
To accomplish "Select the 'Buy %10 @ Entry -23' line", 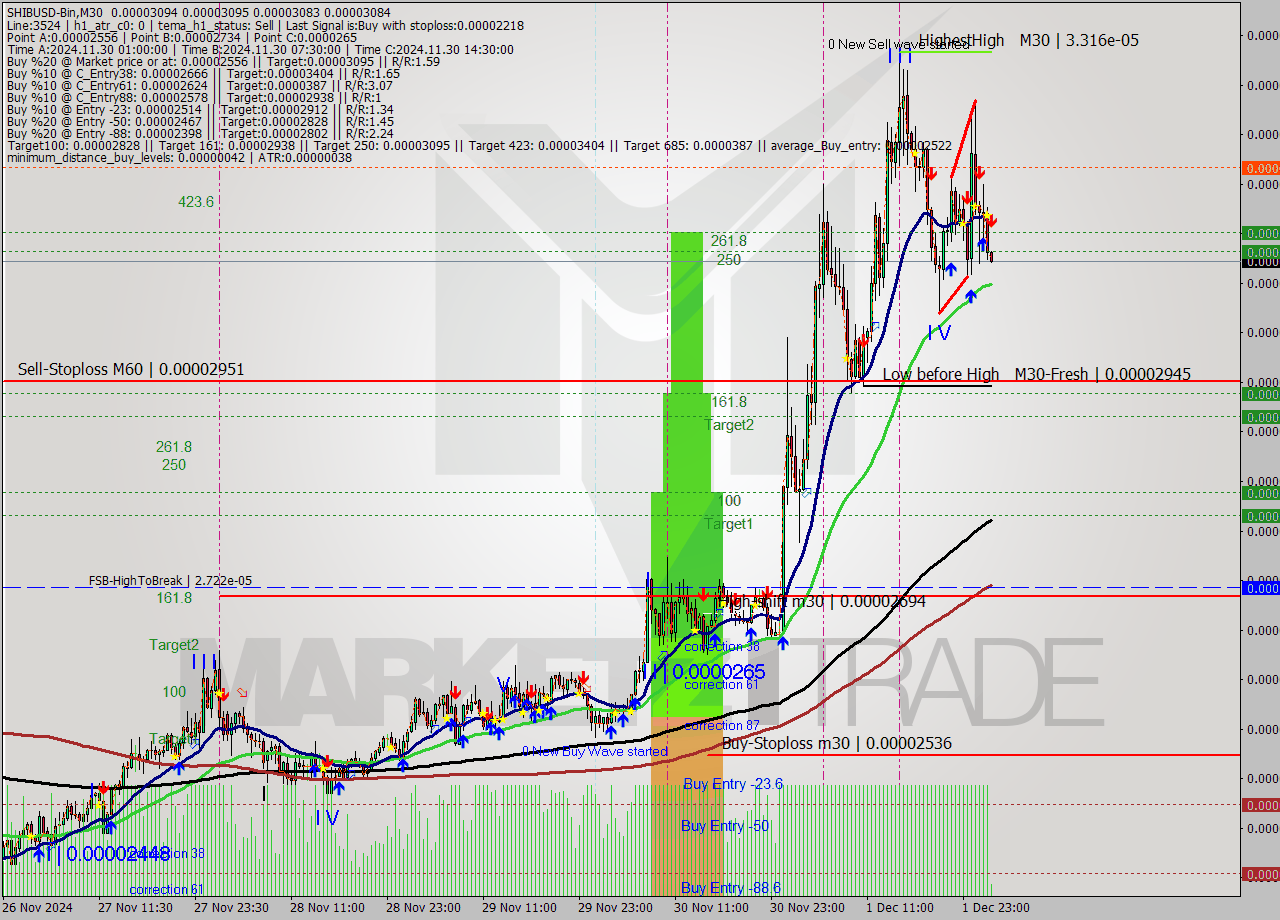I will pos(200,109).
